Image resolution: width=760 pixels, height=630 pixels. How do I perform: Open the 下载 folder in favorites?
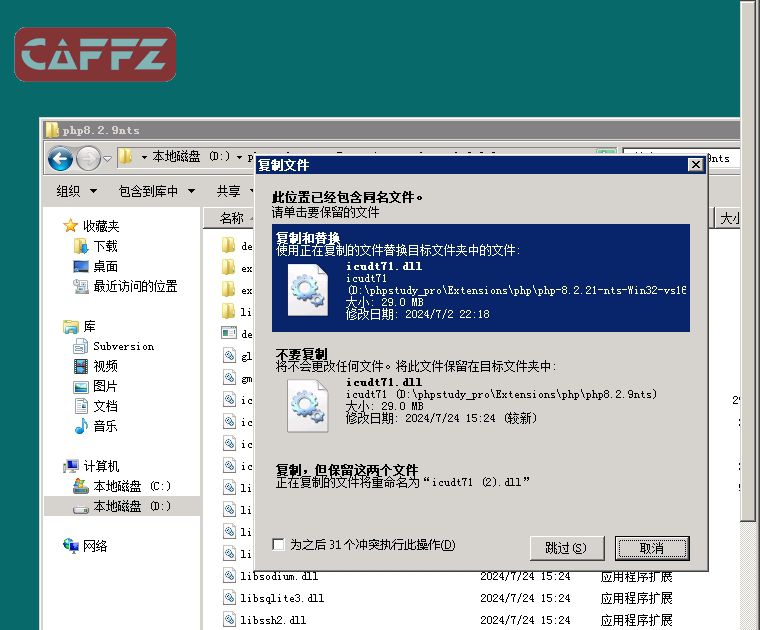[105, 246]
